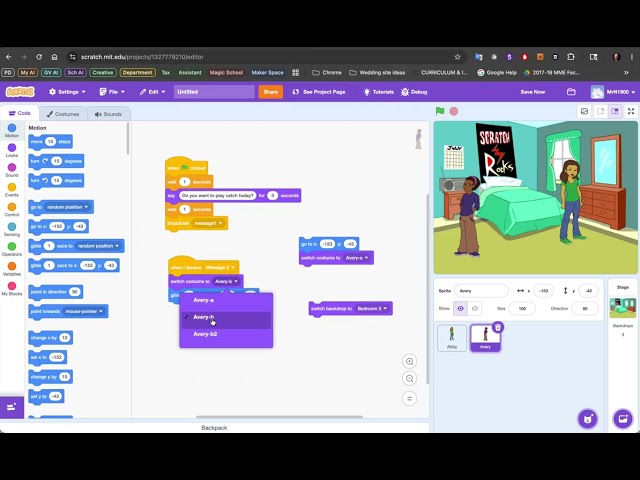Open the Variables block category
Screen dimensions: 640x480
12,269
